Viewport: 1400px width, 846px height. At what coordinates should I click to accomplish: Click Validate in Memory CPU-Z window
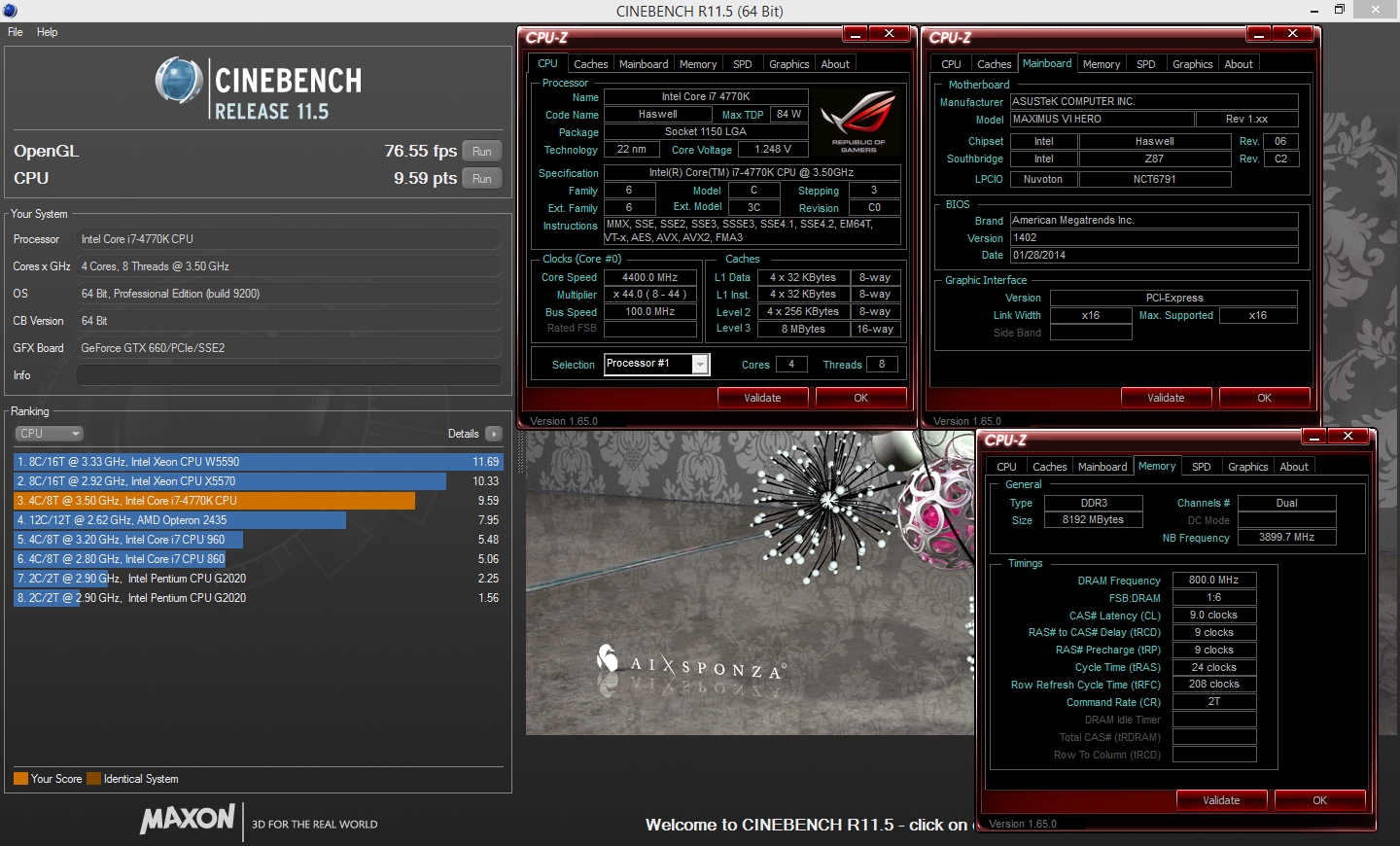[x=1222, y=800]
